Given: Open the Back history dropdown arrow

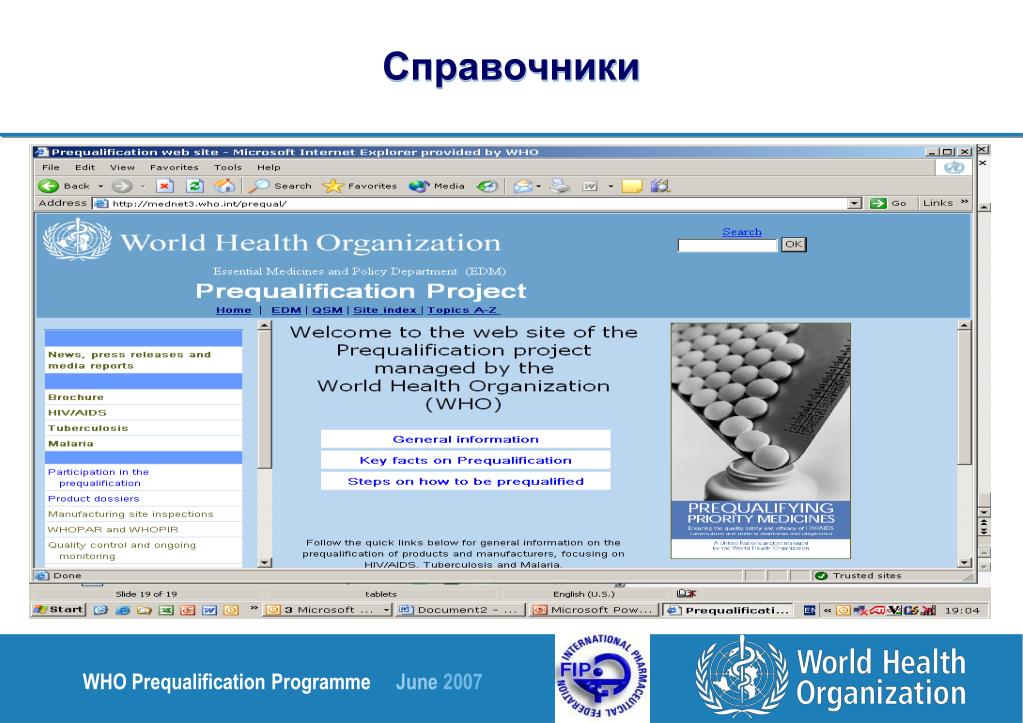Looking at the screenshot, I should 100,187.
